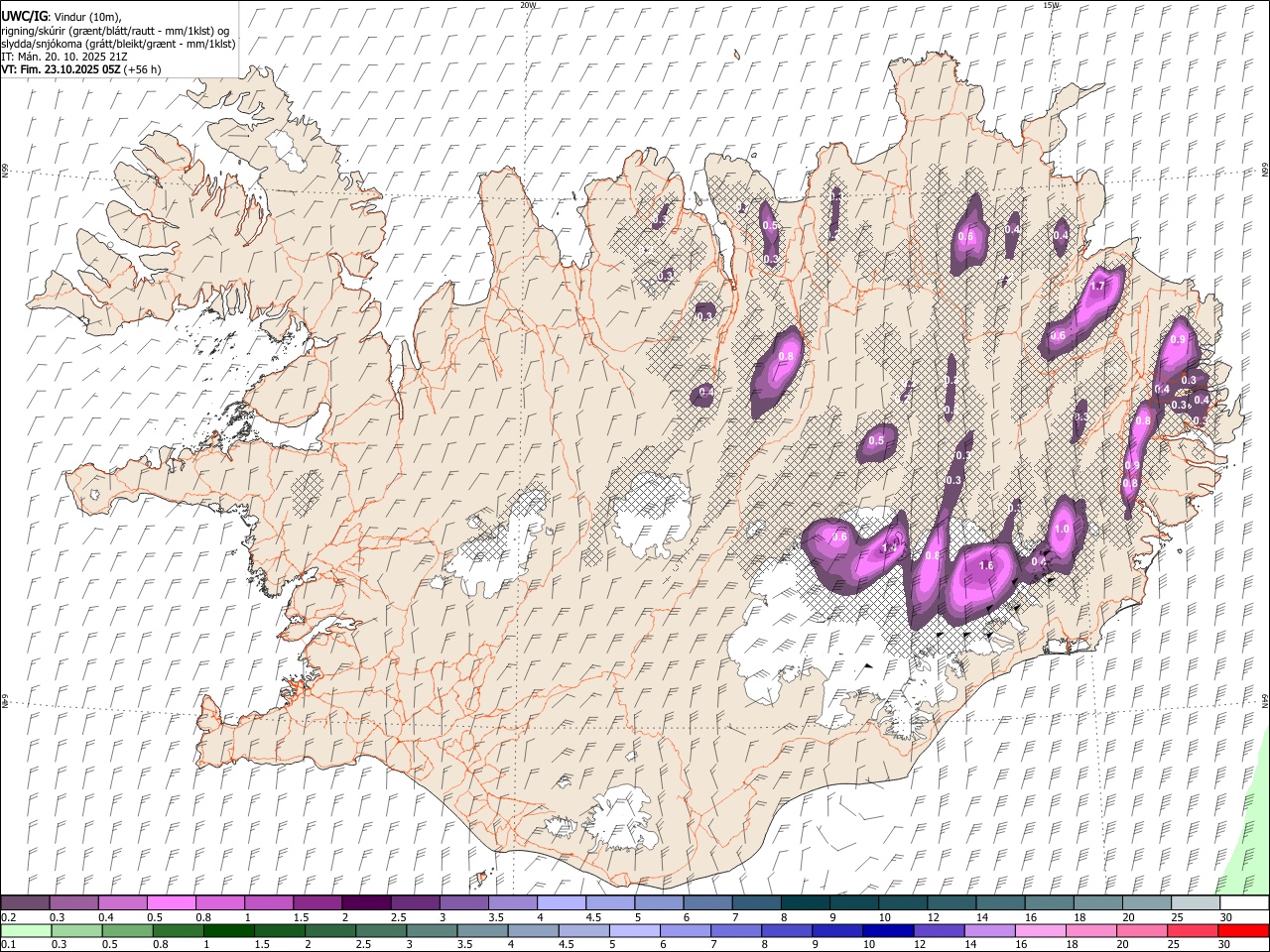Image resolution: width=1270 pixels, height=952 pixels.
Task: Select the 'rigning/skúrir' legend description line
Action: tap(115, 31)
